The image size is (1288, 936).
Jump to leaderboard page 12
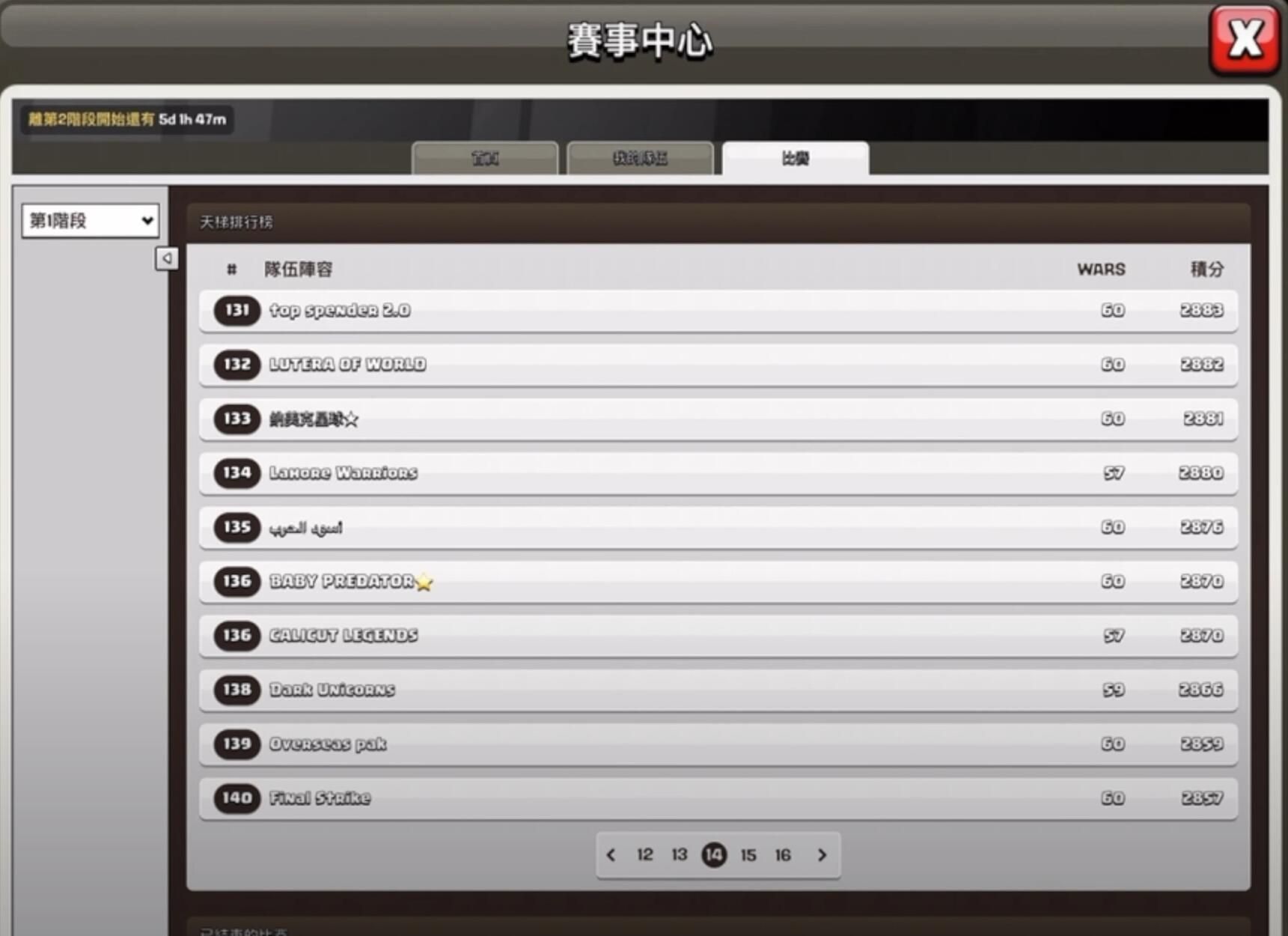(644, 854)
